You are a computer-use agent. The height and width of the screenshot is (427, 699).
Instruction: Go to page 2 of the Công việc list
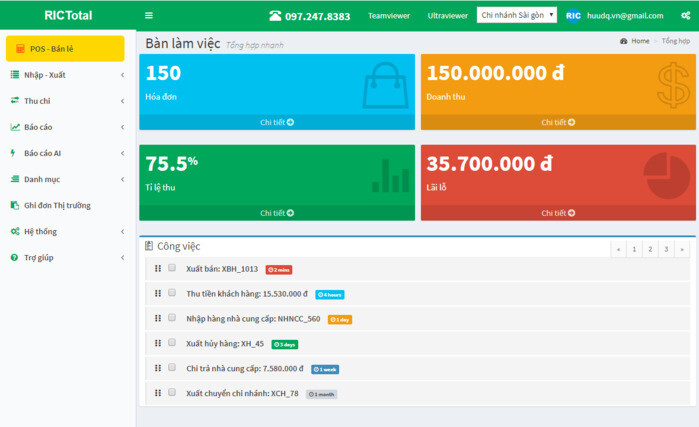click(649, 249)
